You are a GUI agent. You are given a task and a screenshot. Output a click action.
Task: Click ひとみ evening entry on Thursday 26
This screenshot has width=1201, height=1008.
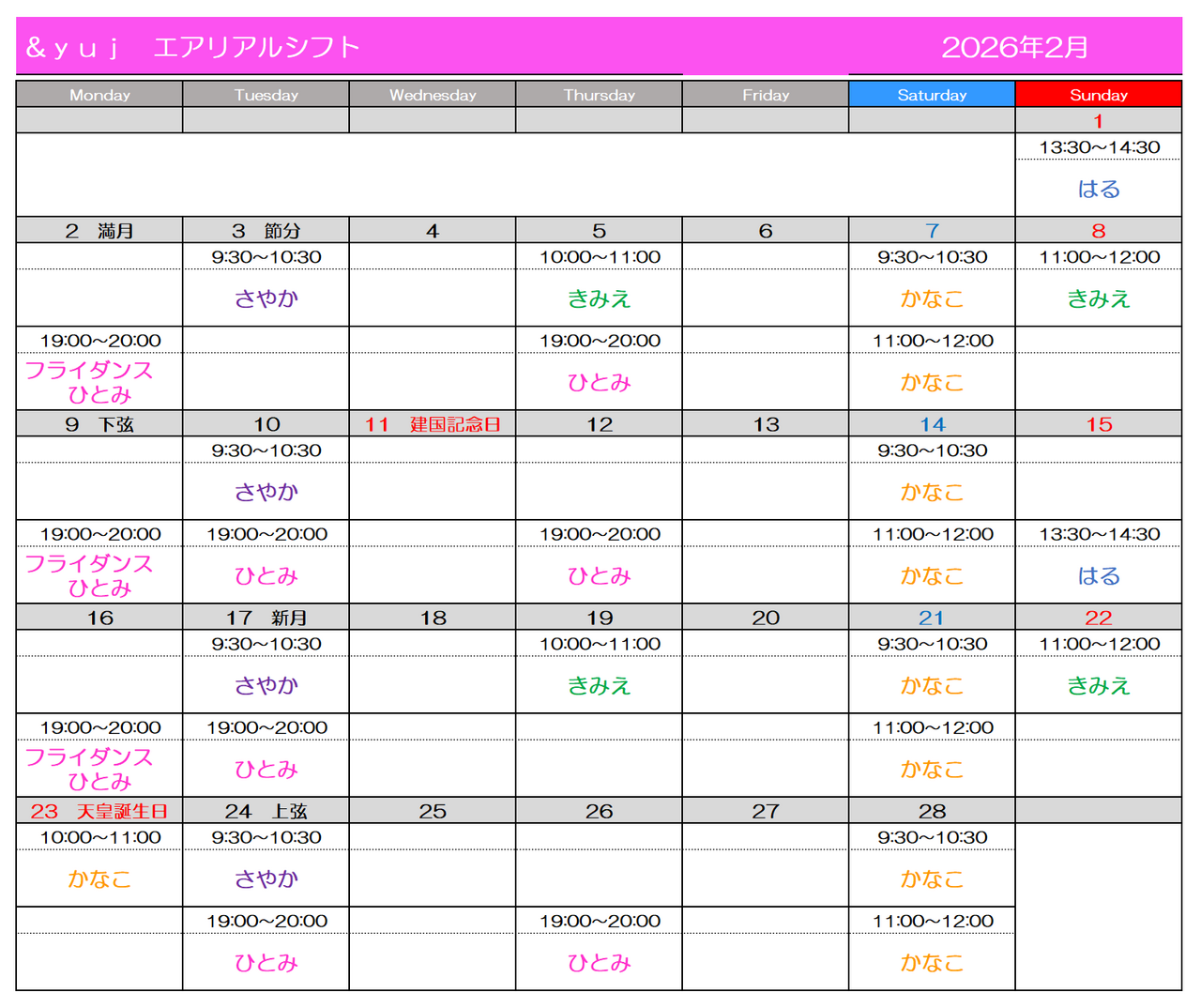599,963
